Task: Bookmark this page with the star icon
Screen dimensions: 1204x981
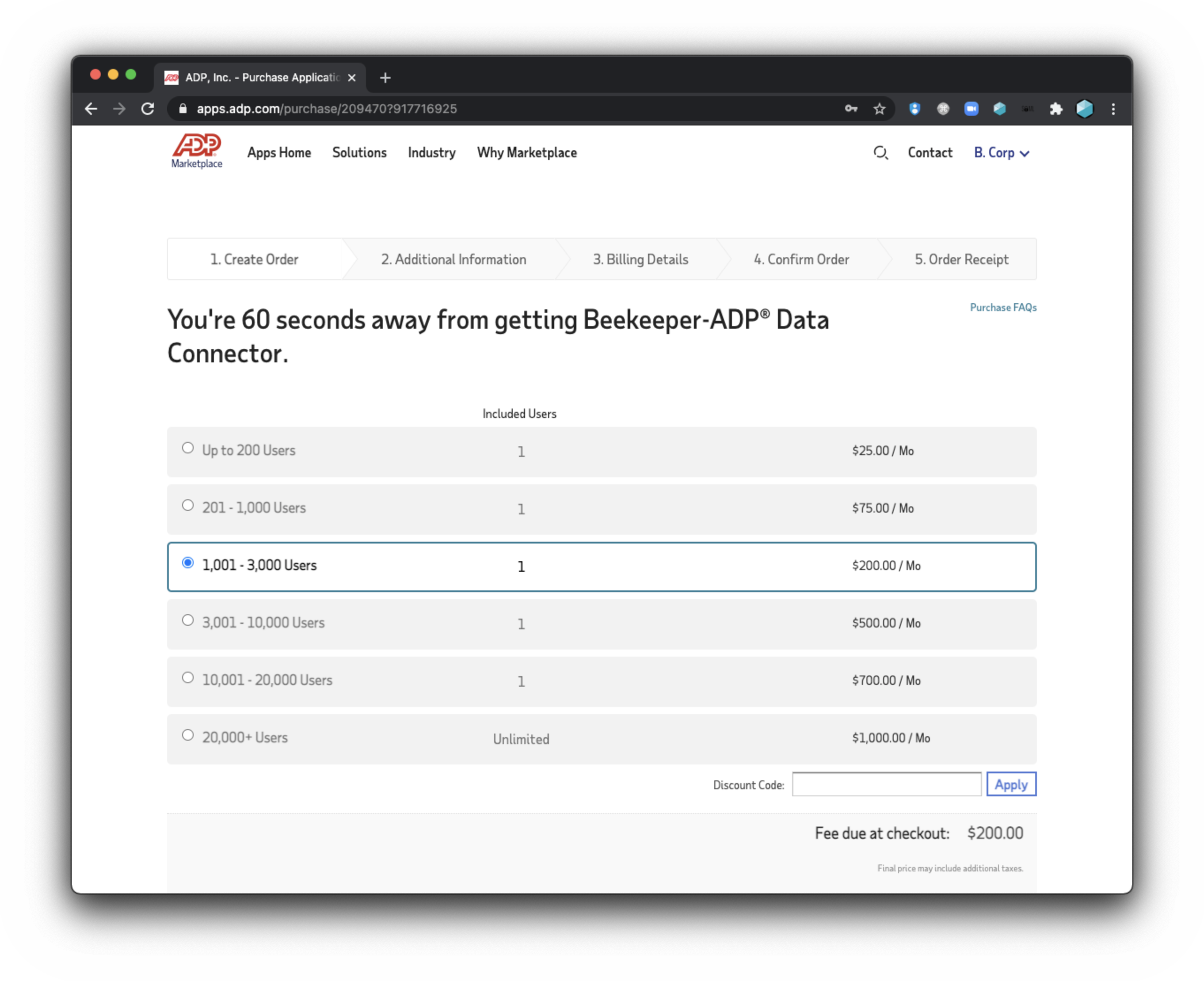Action: pyautogui.click(x=879, y=109)
